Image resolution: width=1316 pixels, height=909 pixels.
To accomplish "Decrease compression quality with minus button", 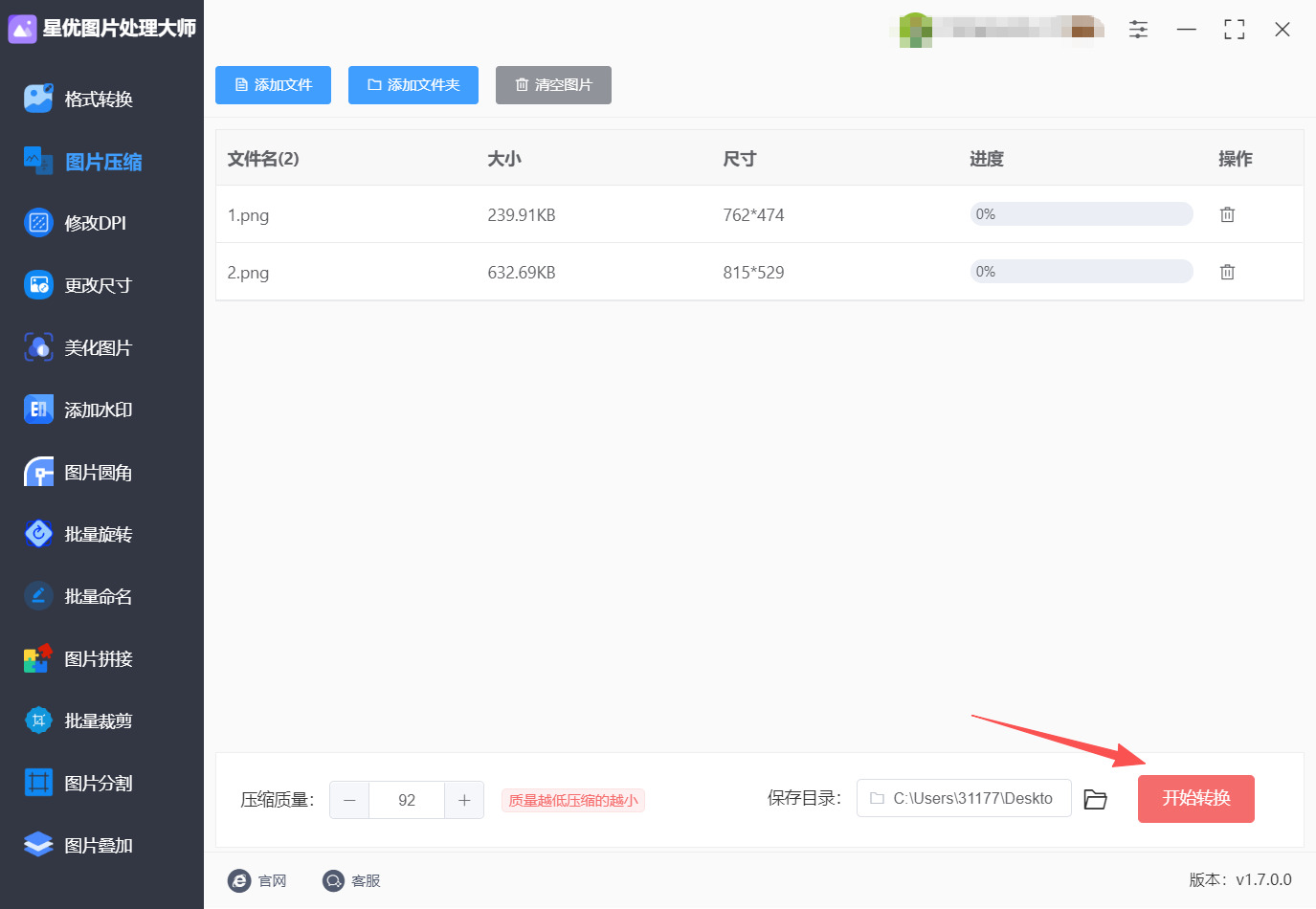I will (349, 800).
